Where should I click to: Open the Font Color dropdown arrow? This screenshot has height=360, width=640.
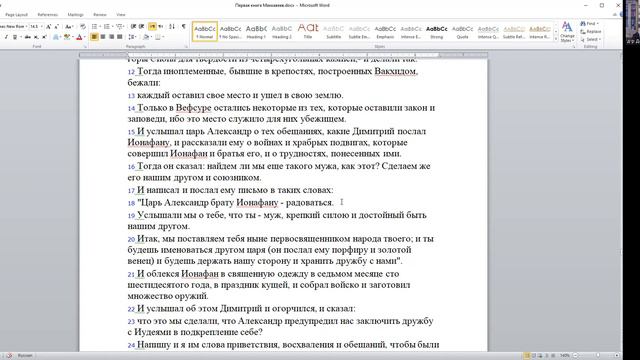[85, 37]
